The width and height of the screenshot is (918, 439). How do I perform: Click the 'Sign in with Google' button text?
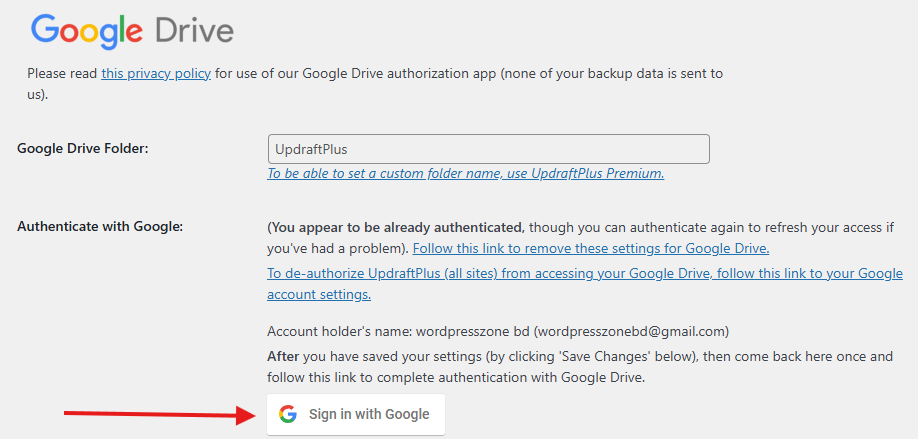(x=369, y=414)
